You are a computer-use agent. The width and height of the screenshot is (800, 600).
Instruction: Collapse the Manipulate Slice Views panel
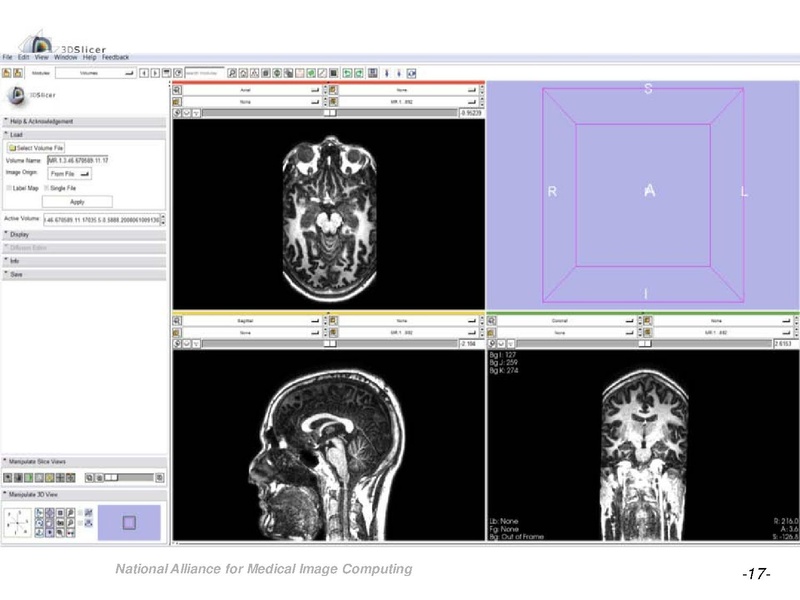coord(84,462)
